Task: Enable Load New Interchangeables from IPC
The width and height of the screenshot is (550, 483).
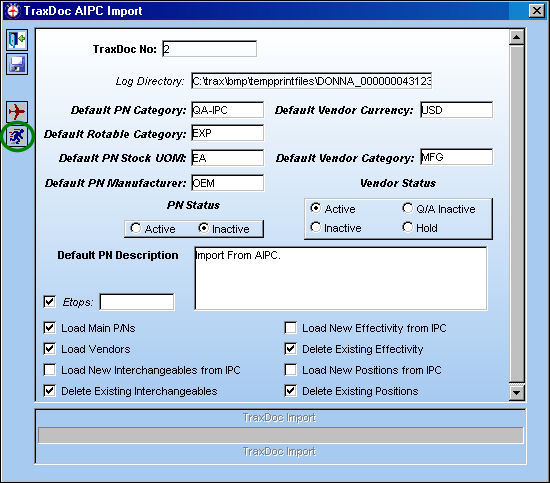Action: click(49, 370)
